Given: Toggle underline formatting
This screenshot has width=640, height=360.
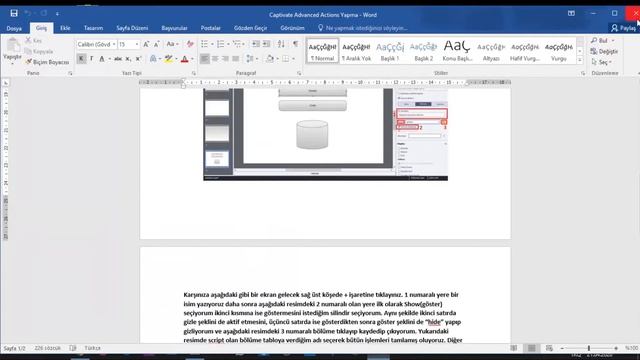Looking at the screenshot, I should [x=102, y=59].
